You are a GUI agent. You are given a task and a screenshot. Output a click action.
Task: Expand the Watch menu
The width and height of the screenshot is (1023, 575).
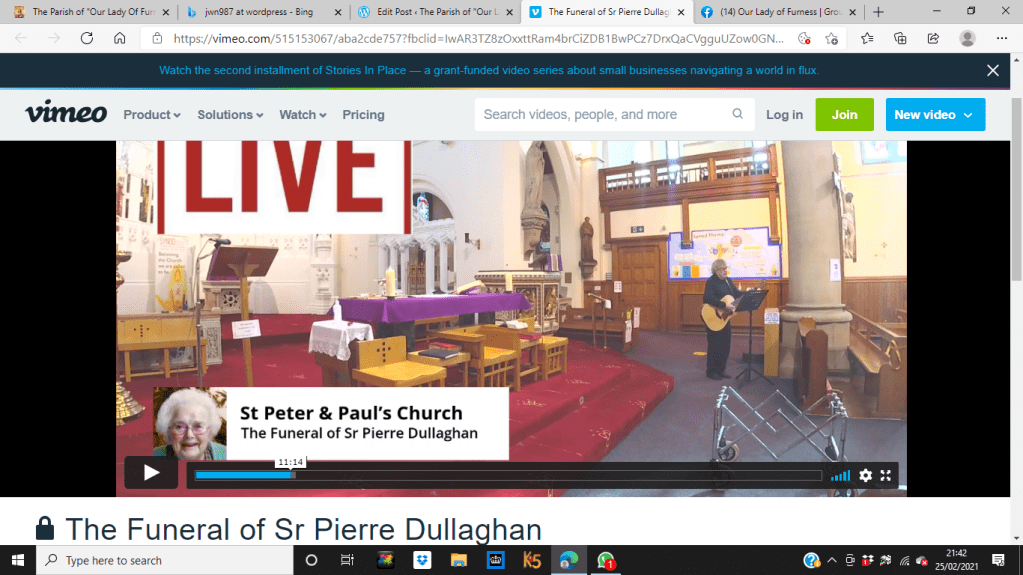coord(302,115)
